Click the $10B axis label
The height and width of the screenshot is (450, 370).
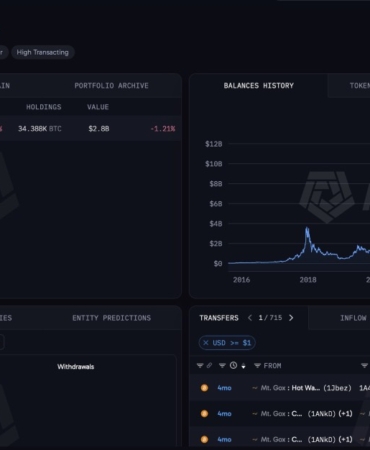point(214,164)
